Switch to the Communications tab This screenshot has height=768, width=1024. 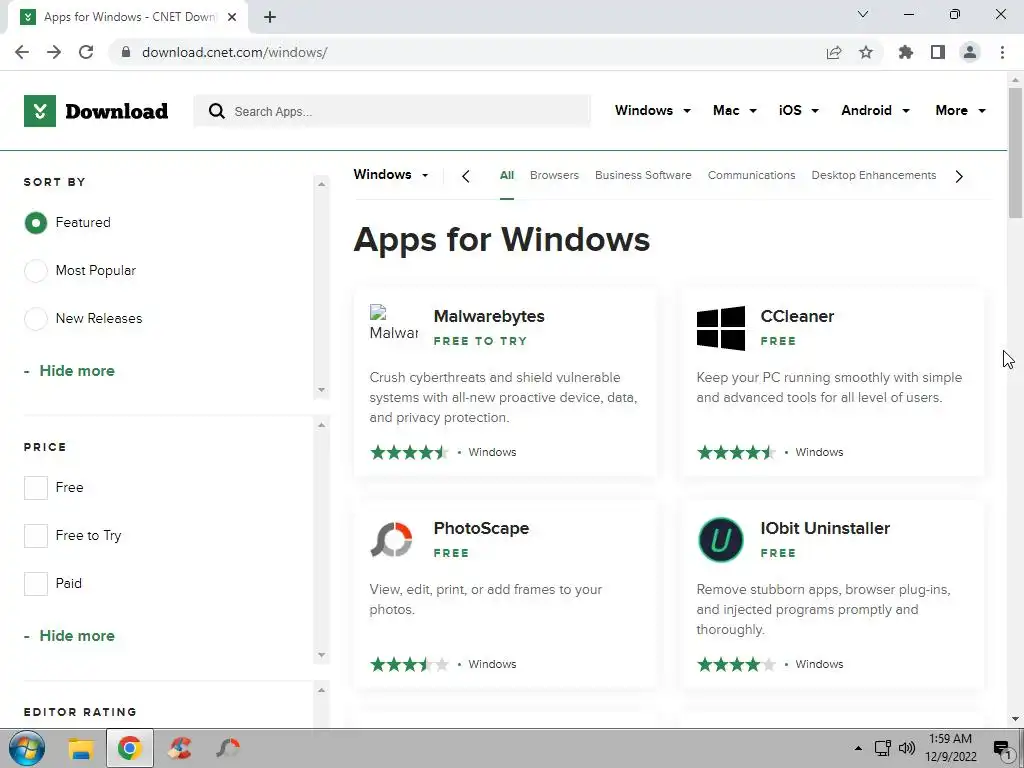point(752,175)
